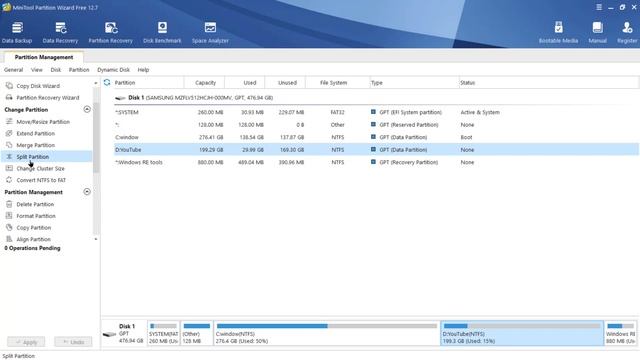The width and height of the screenshot is (640, 360).
Task: Click the Undo button
Action: coord(73,342)
